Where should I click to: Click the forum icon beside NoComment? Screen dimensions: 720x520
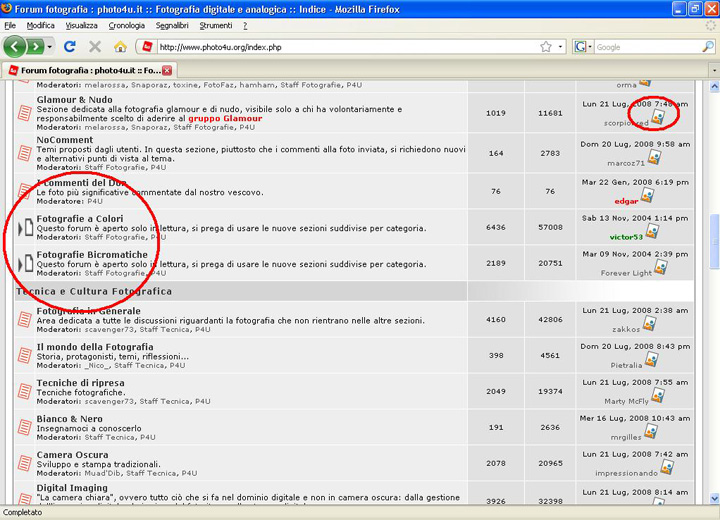26,148
